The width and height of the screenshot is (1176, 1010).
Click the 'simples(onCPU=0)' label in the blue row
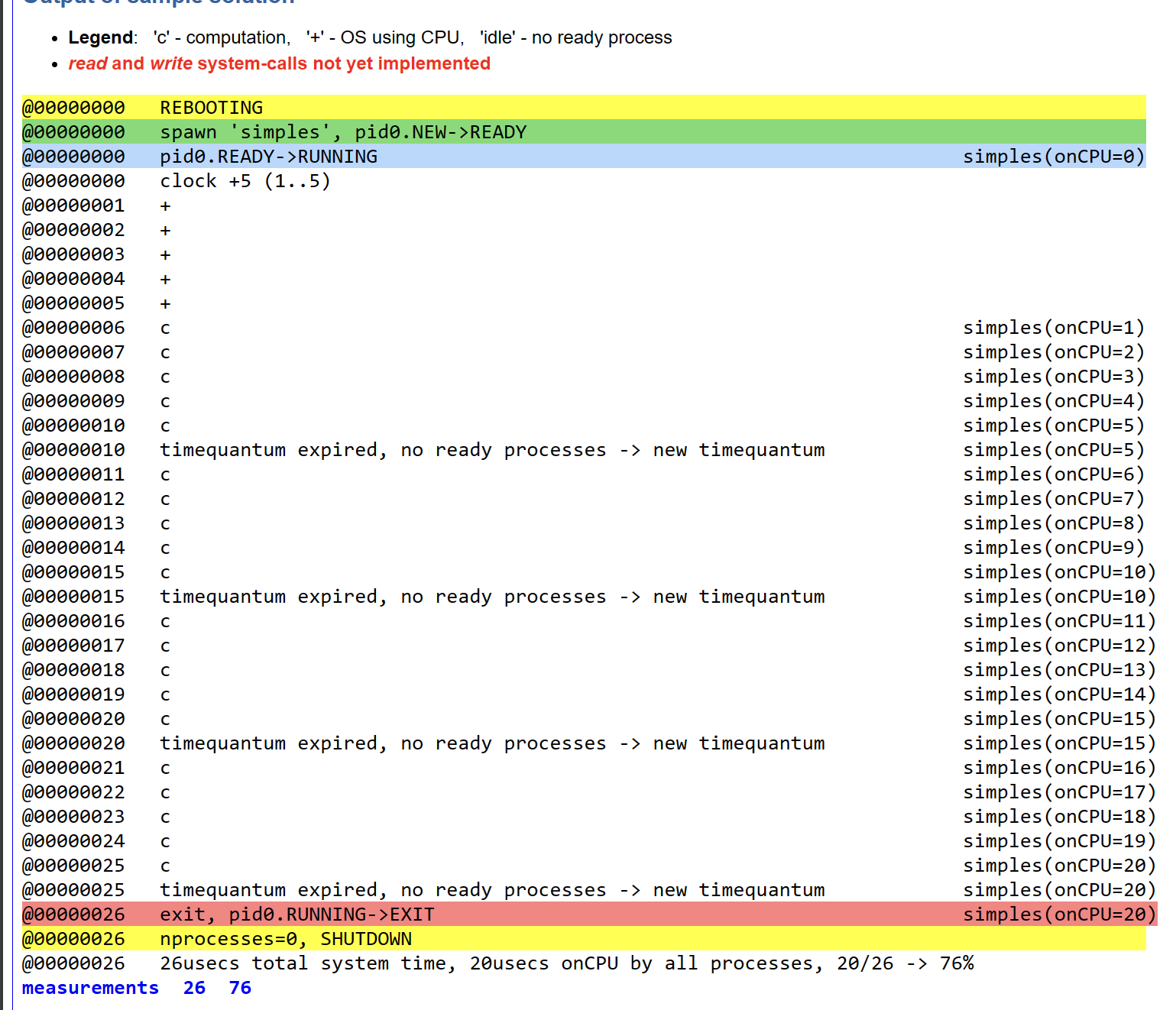pos(1053,157)
